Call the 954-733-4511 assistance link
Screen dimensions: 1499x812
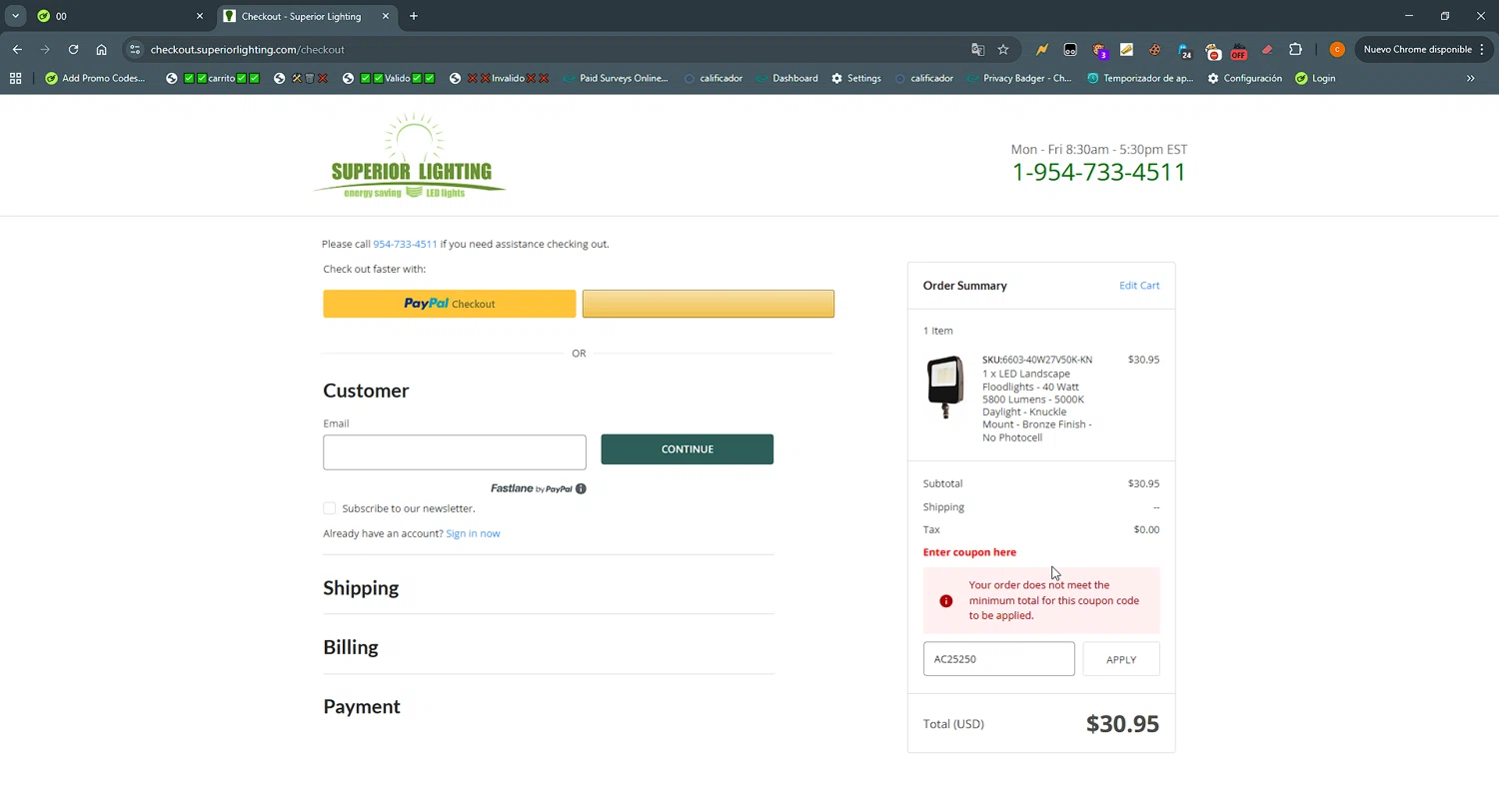click(x=405, y=244)
